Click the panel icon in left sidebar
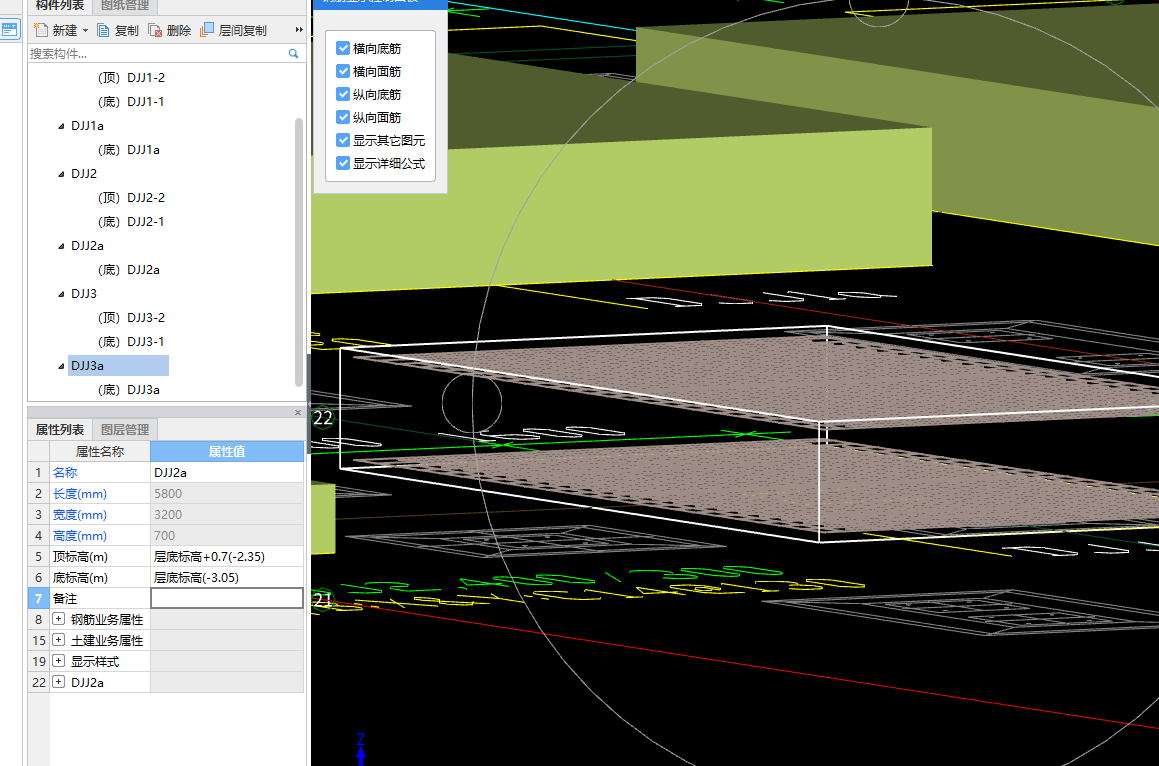The height and width of the screenshot is (766, 1159). [x=10, y=30]
